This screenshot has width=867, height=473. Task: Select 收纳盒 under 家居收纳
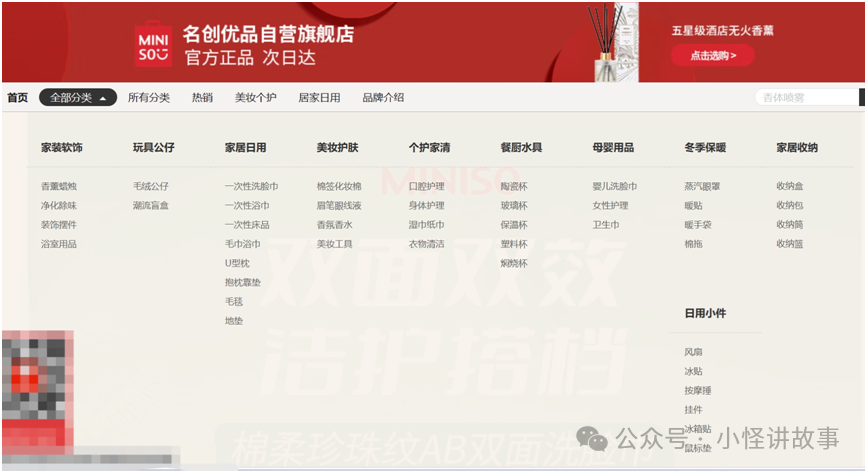[790, 186]
